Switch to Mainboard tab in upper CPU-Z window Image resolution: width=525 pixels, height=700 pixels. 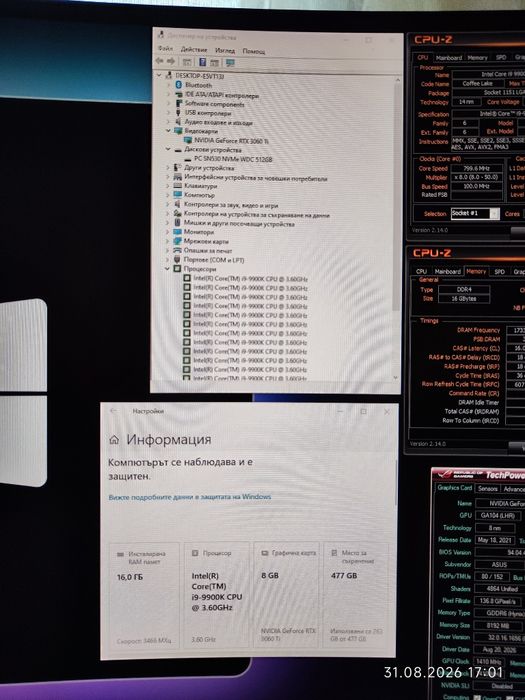pyautogui.click(x=449, y=58)
